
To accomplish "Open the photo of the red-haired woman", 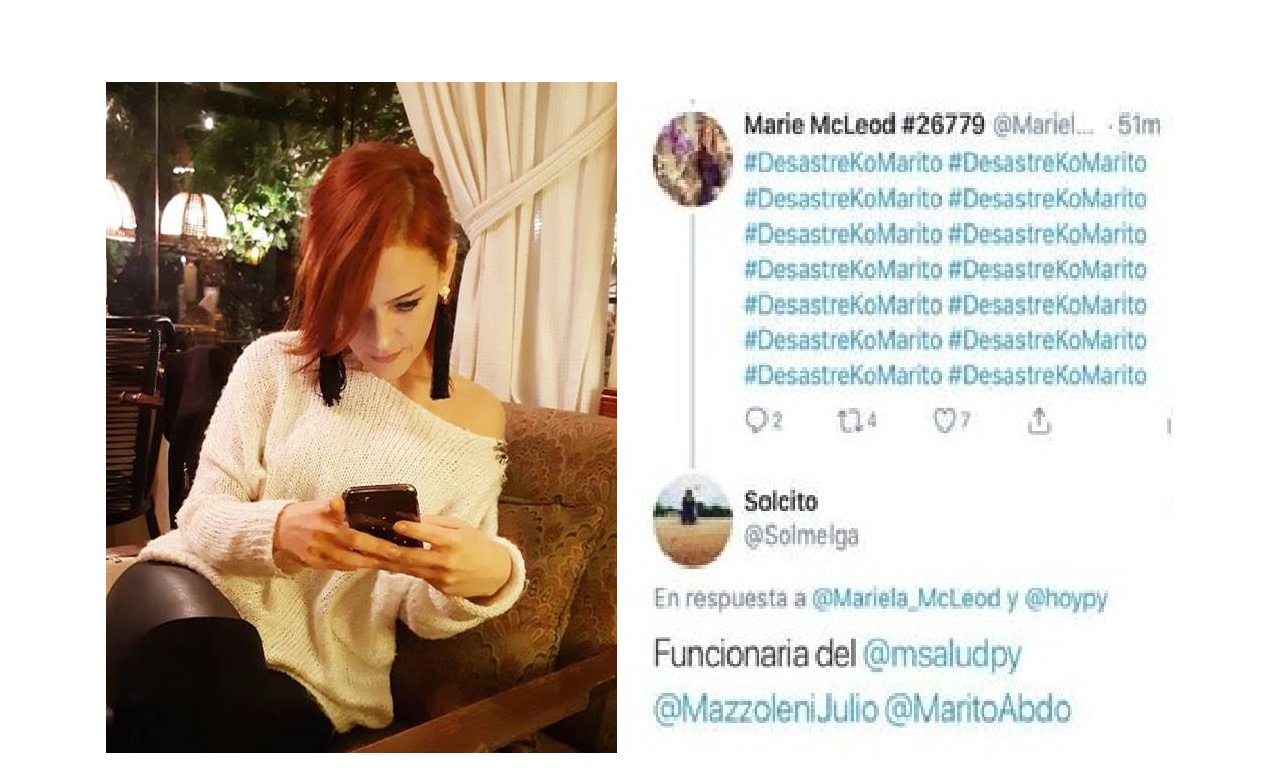I will [x=361, y=417].
